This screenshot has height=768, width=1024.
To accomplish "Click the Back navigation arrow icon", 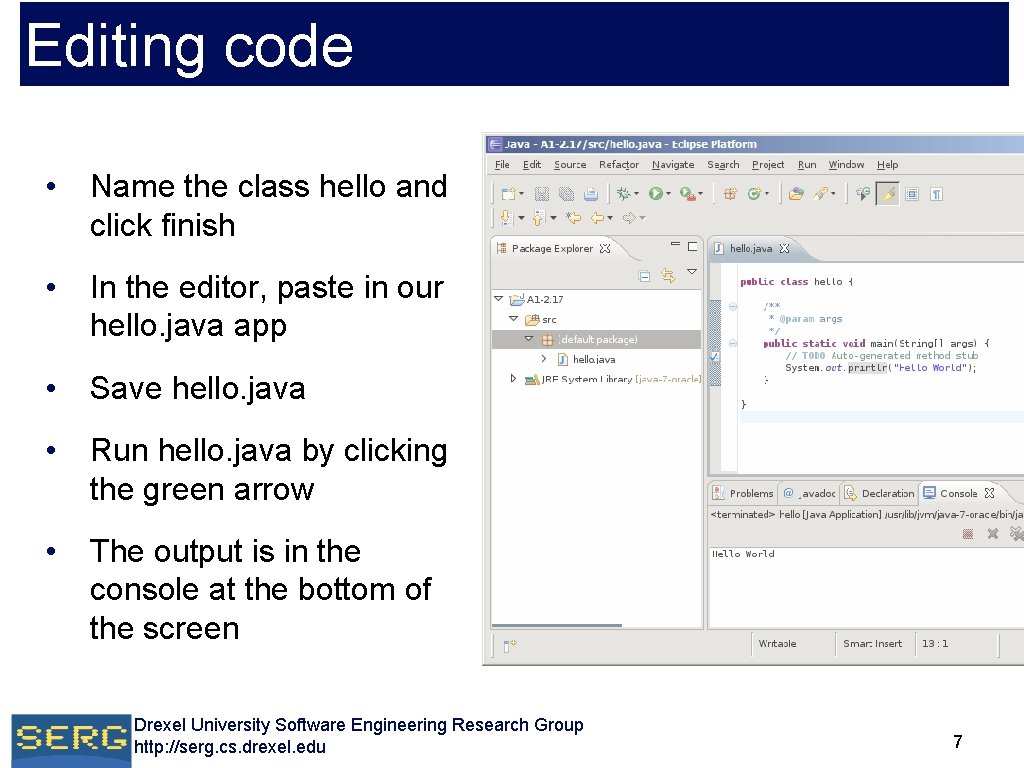I will coord(598,217).
